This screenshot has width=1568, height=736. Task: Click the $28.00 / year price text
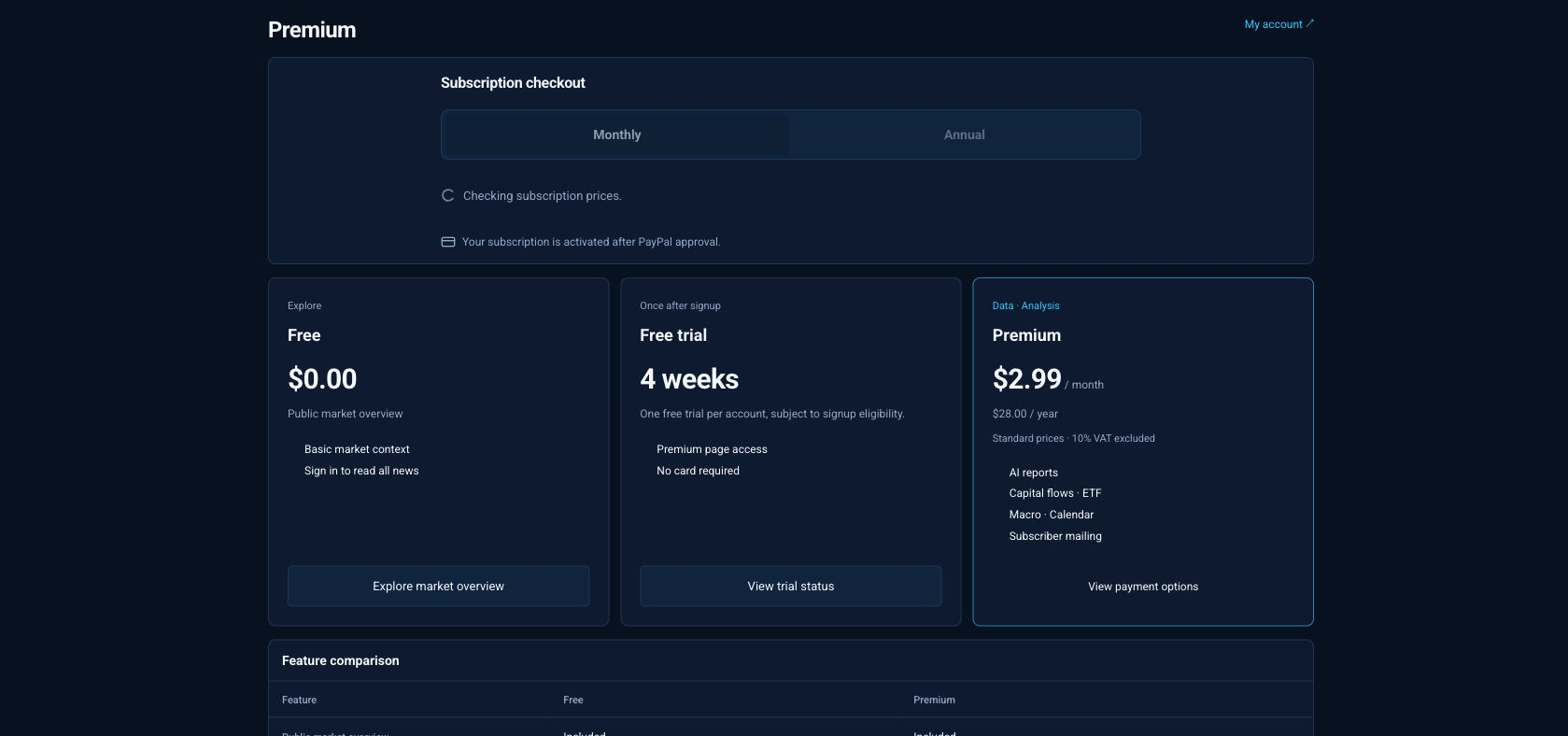coord(1025,414)
